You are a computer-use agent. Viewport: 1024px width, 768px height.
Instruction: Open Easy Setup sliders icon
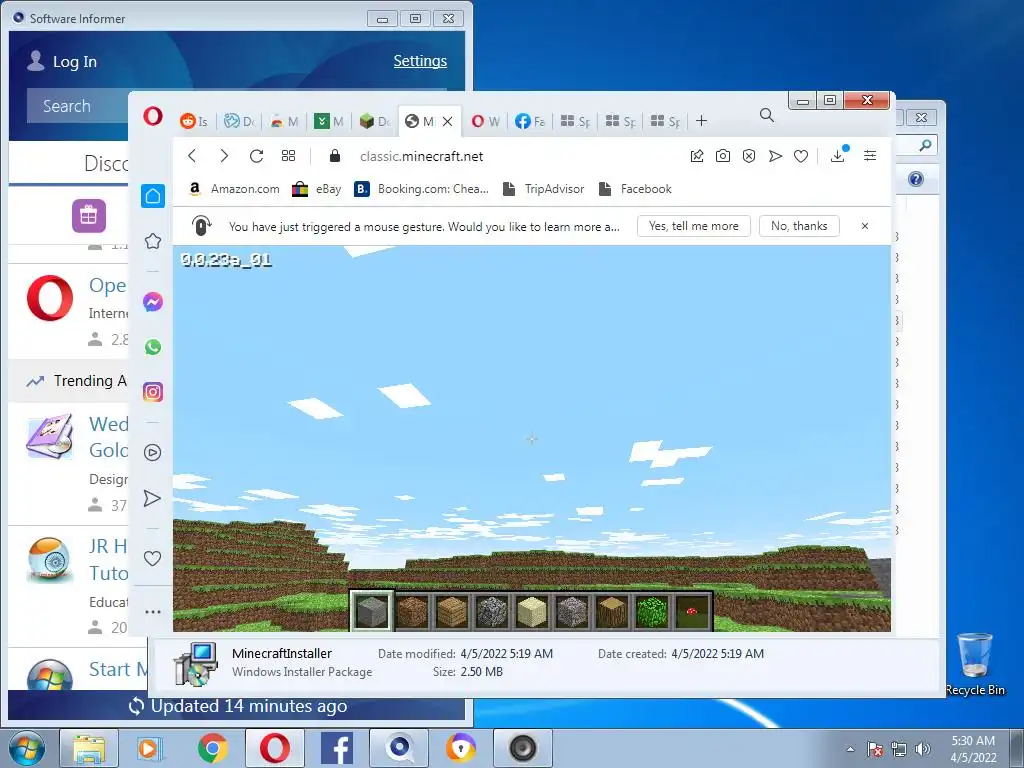click(x=870, y=155)
